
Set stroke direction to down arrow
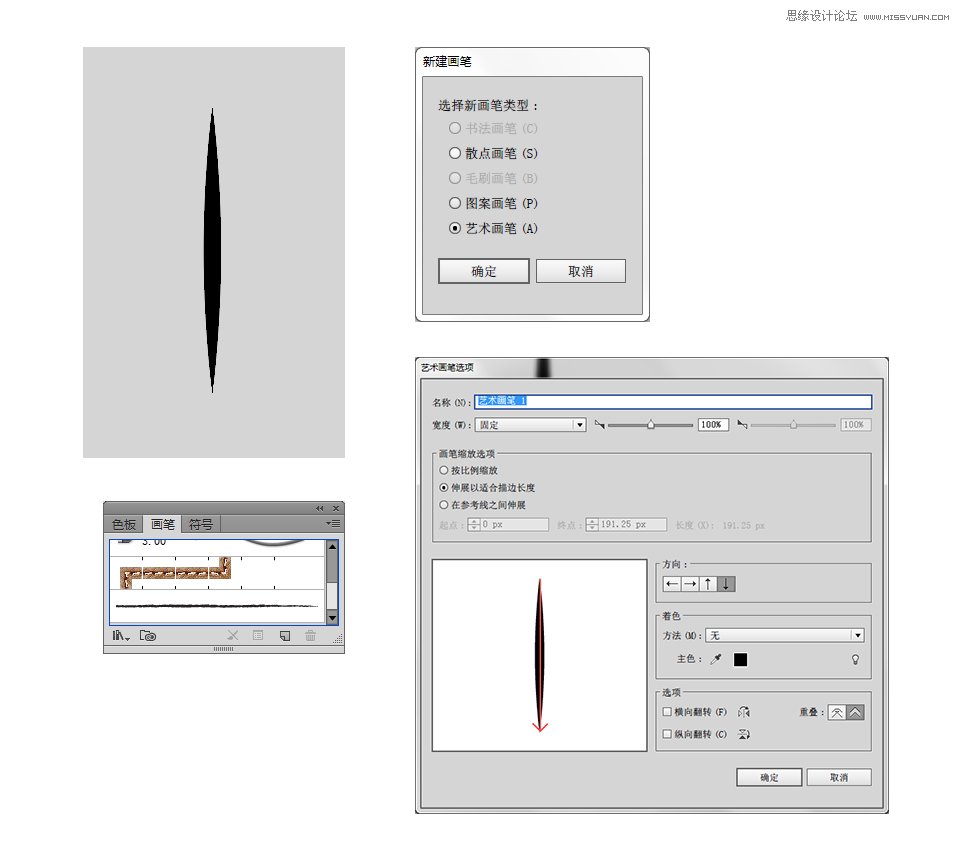pos(726,584)
